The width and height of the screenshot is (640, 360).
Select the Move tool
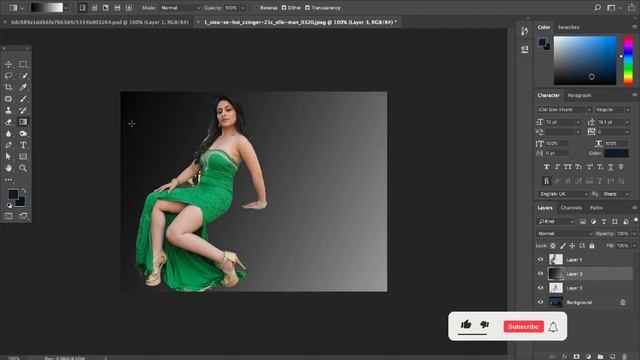pyautogui.click(x=8, y=64)
